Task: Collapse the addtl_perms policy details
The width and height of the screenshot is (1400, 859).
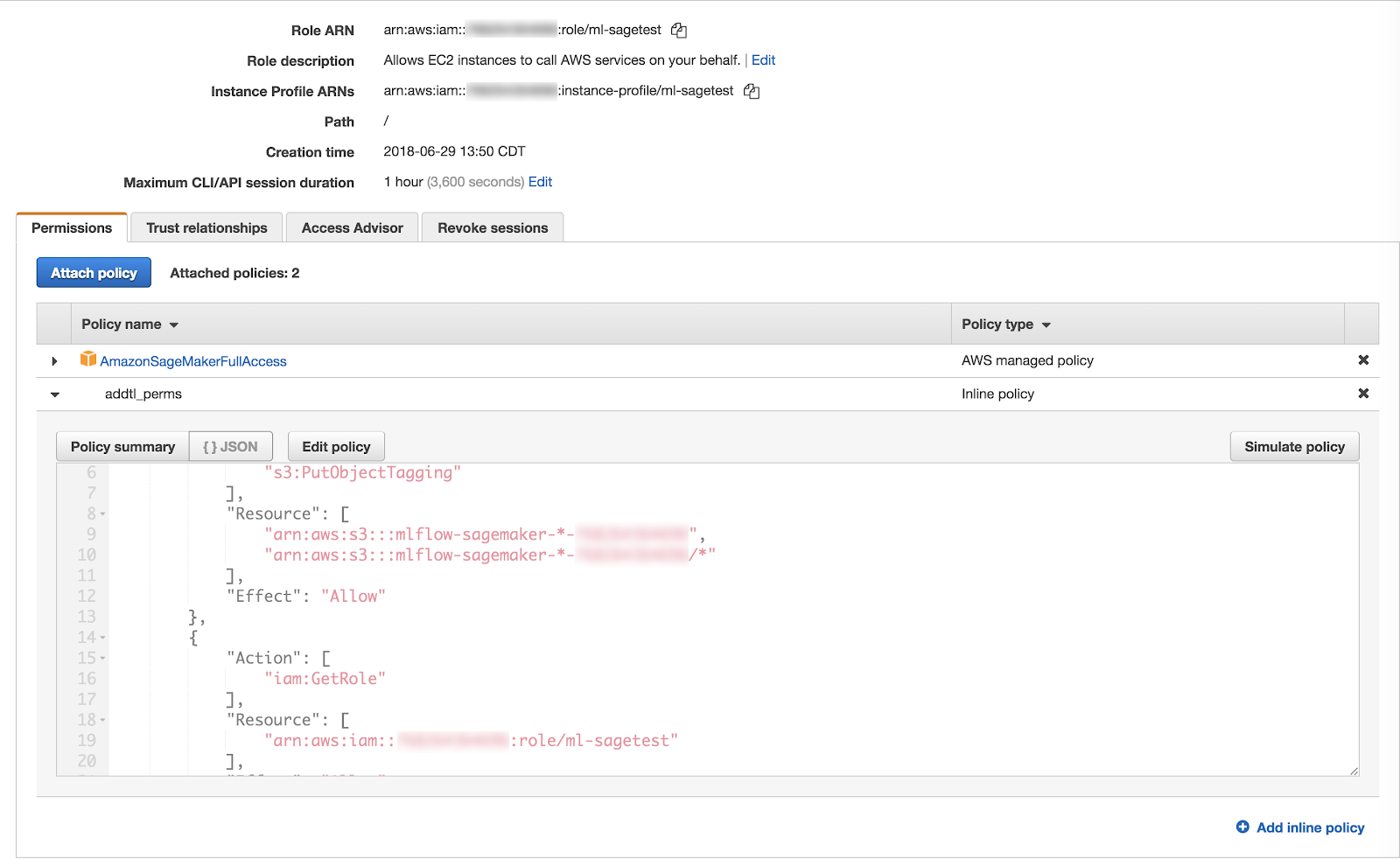Action: 55,395
